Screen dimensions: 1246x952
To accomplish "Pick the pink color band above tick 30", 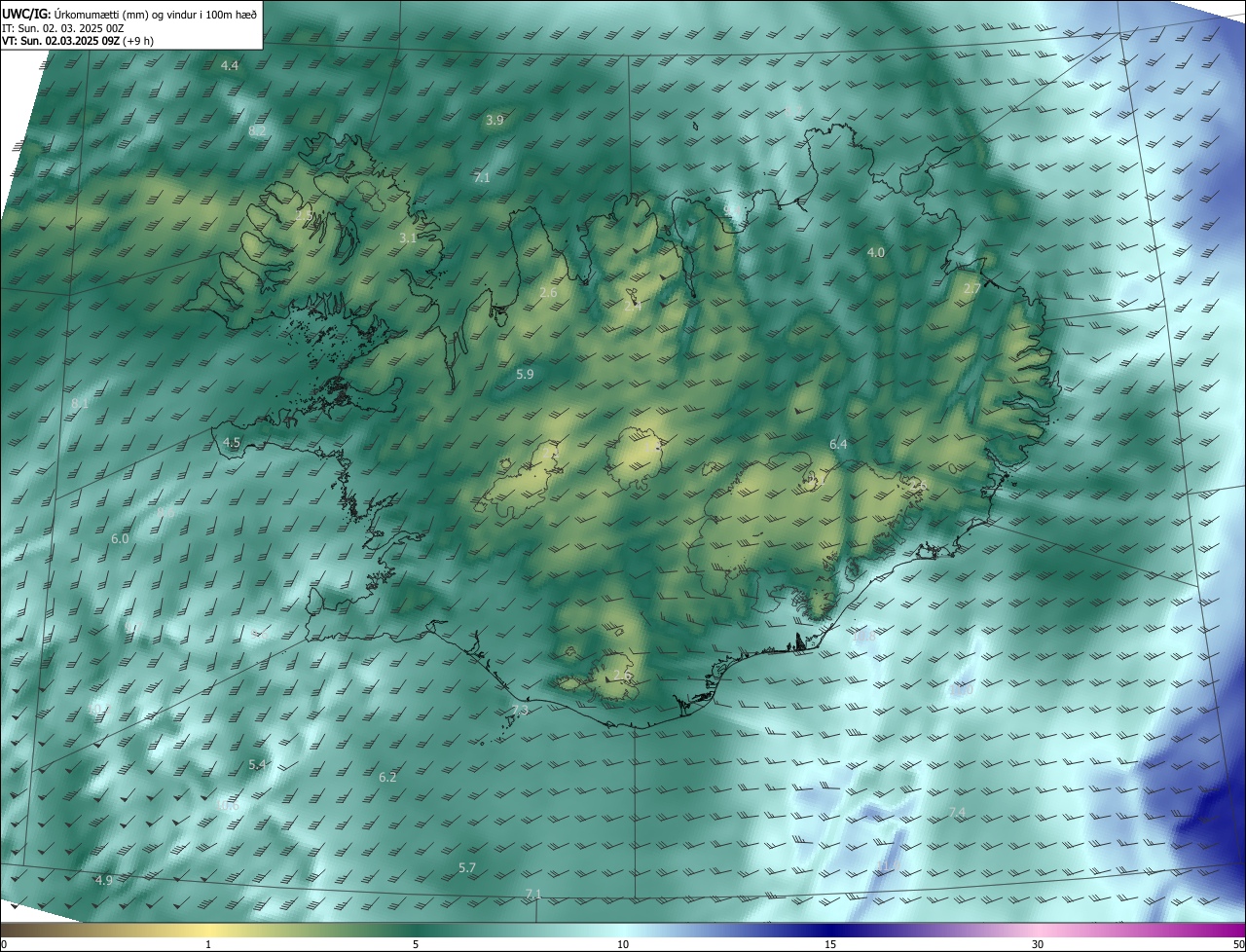I will [1038, 930].
